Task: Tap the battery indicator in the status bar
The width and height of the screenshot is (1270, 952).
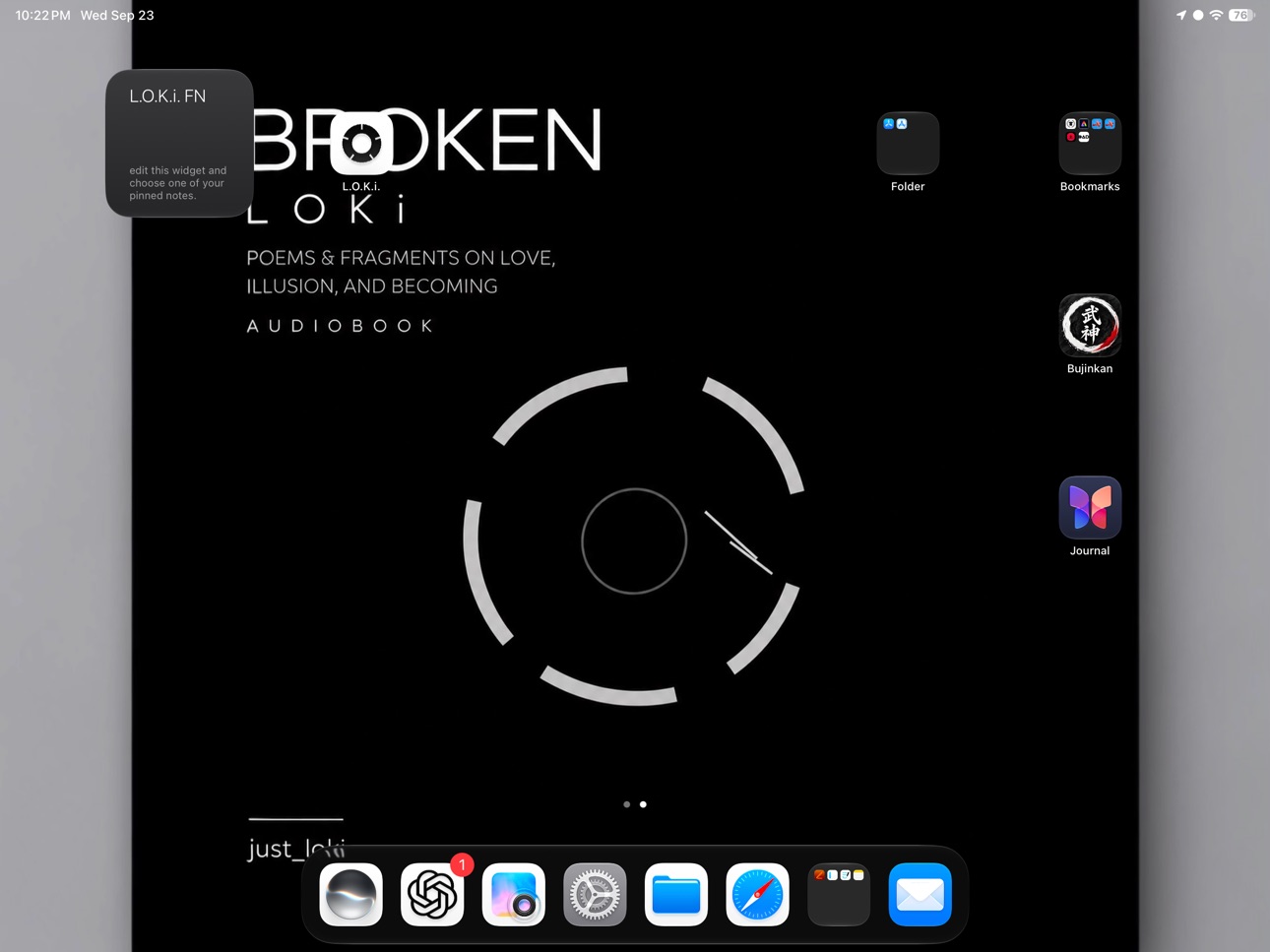Action: [x=1242, y=15]
